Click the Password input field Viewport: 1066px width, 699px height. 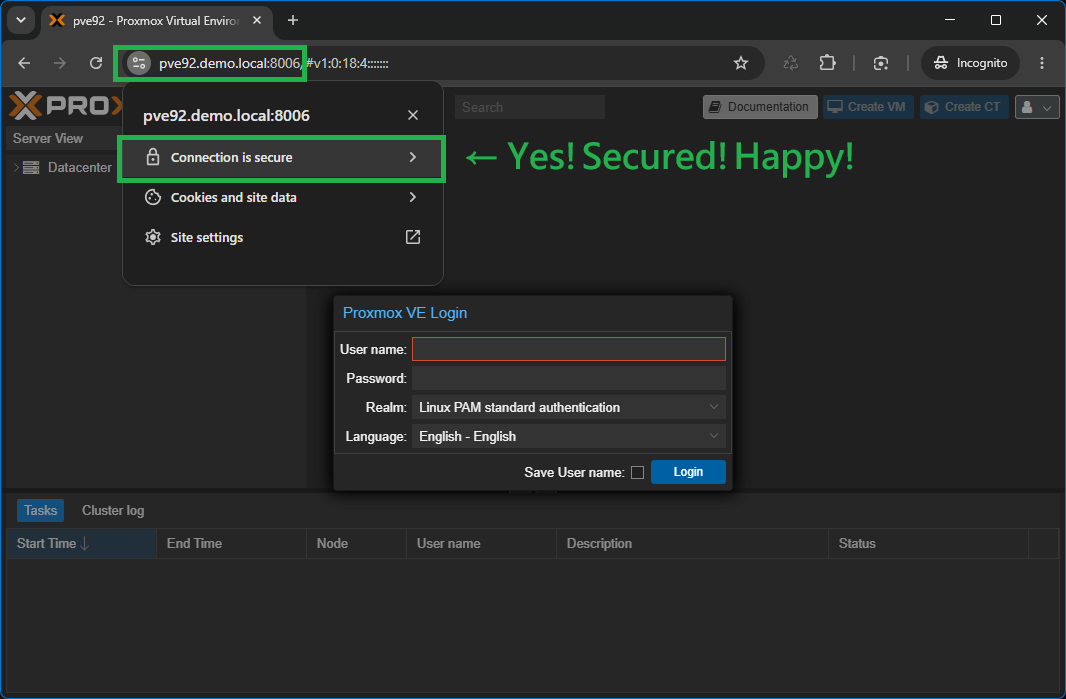[x=569, y=378]
